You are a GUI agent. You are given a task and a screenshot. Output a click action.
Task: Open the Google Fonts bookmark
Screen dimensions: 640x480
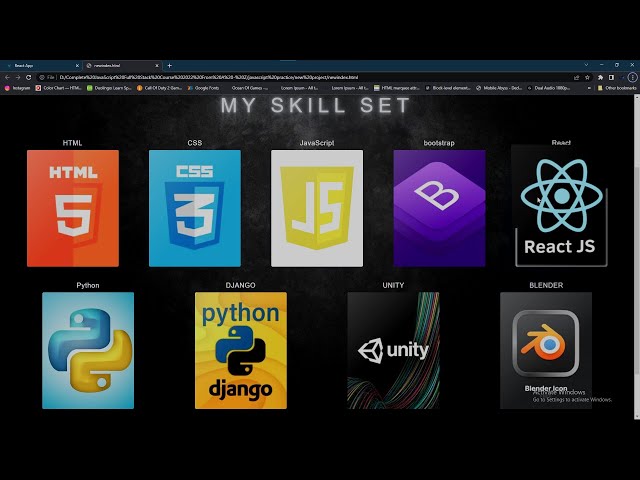tap(203, 88)
